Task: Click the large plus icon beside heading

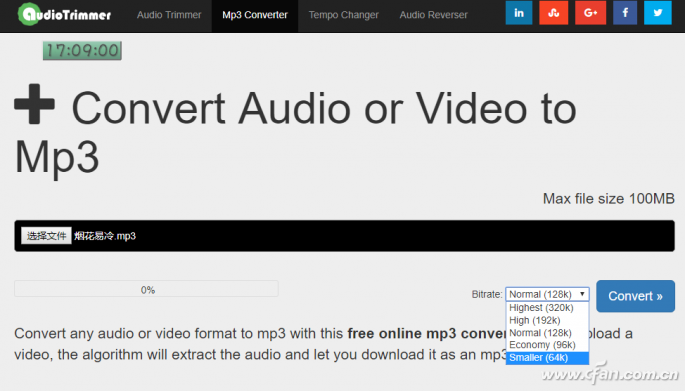Action: coord(35,104)
